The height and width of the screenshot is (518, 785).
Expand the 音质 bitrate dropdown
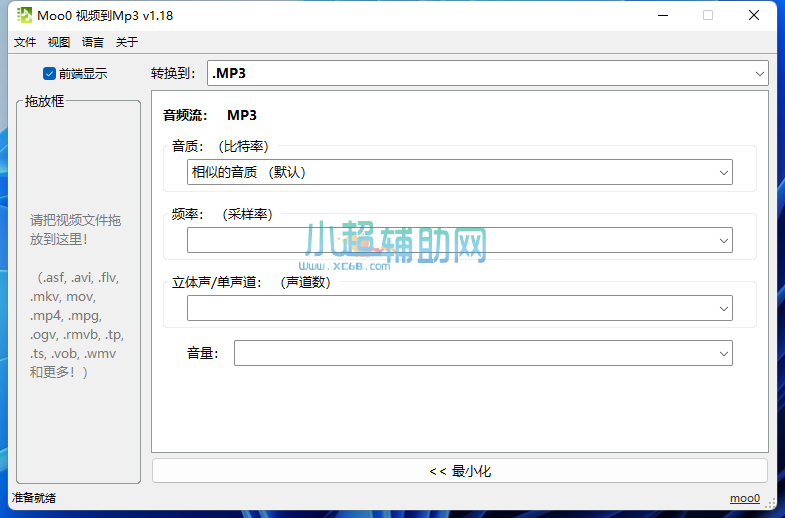tap(460, 172)
